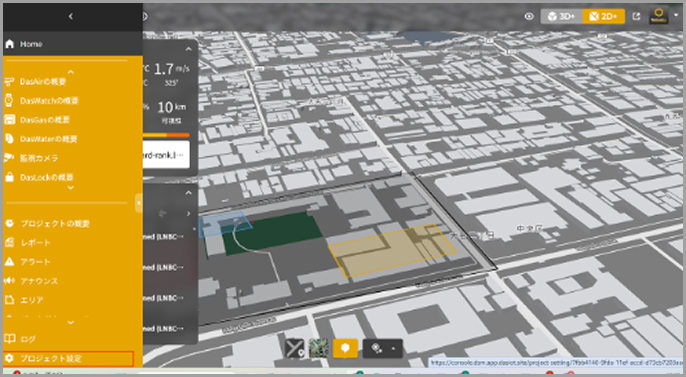Click the DasWatch watch icon

pos(9,101)
